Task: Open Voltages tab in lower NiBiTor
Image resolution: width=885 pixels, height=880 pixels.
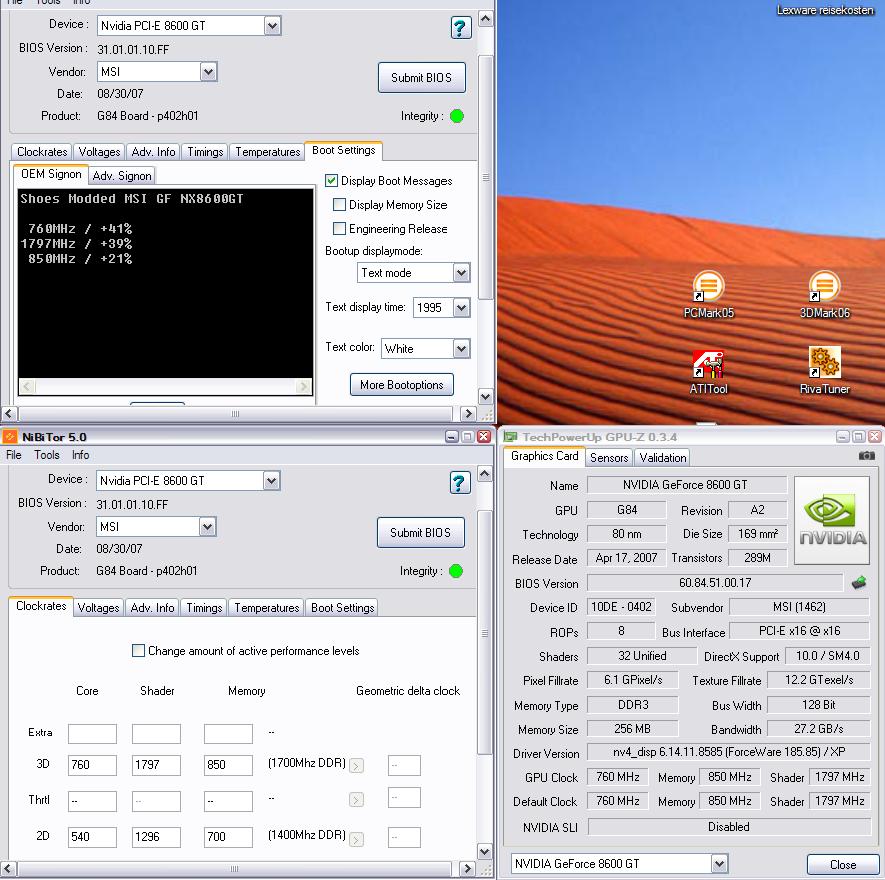Action: point(98,607)
